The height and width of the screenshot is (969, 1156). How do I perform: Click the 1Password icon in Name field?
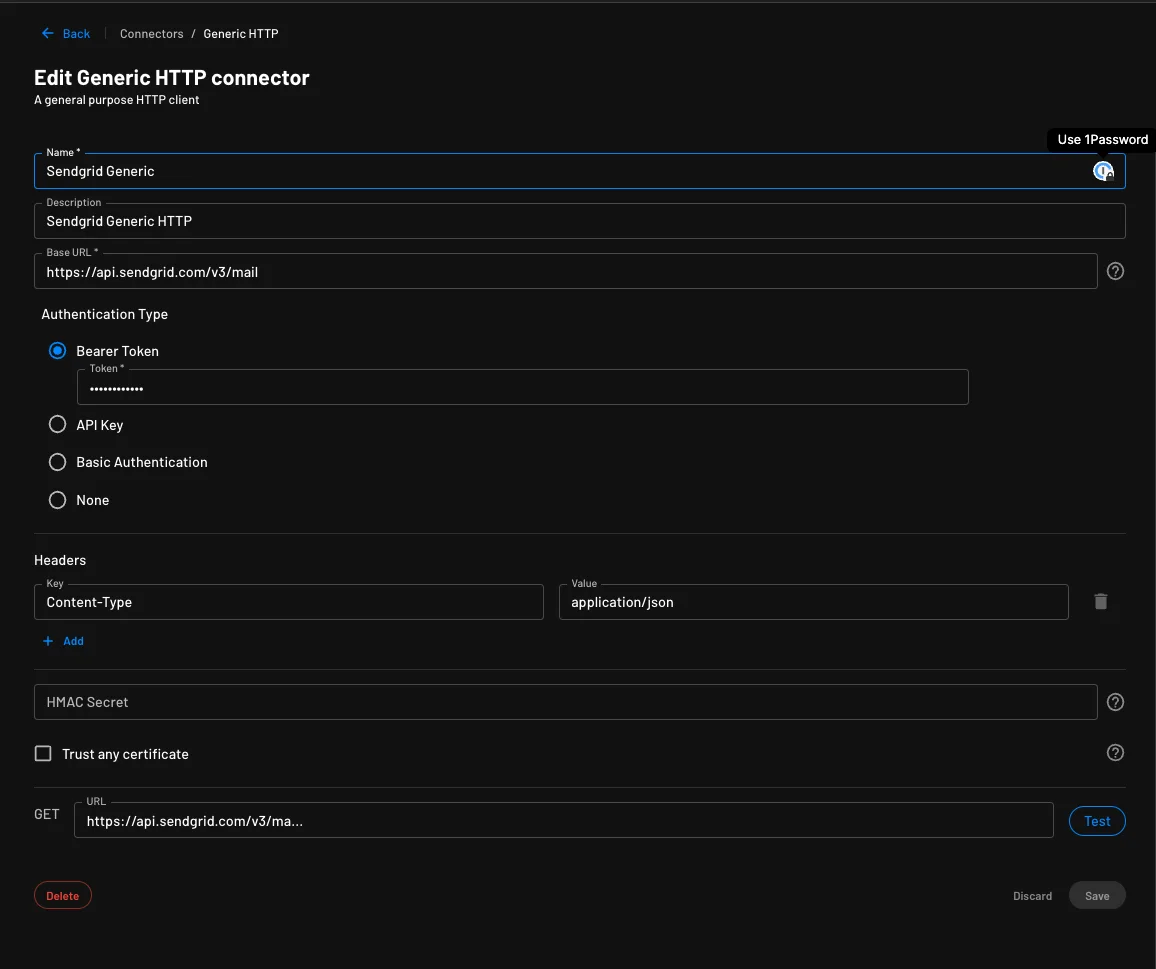(1102, 171)
